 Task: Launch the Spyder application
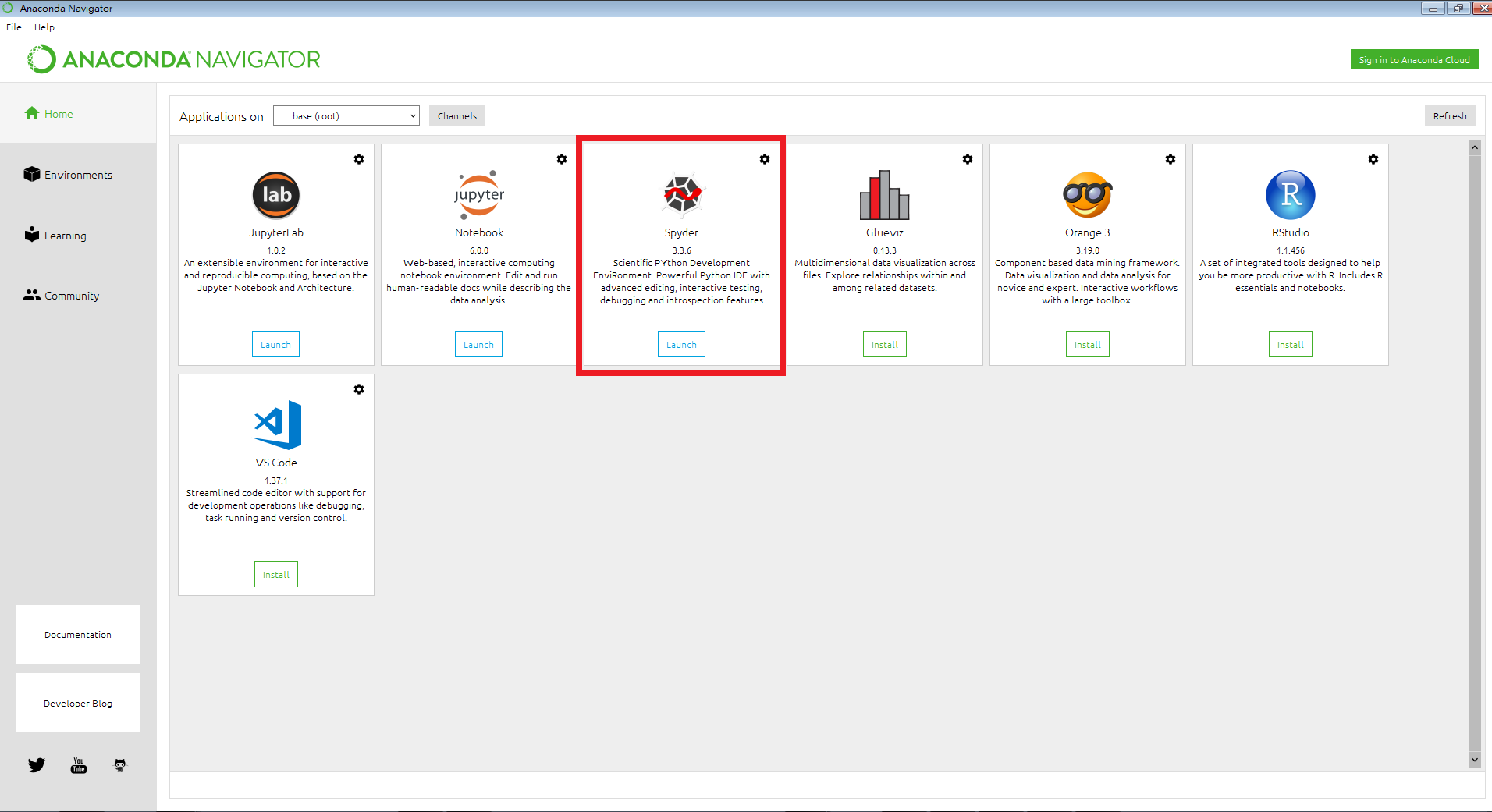coord(681,345)
